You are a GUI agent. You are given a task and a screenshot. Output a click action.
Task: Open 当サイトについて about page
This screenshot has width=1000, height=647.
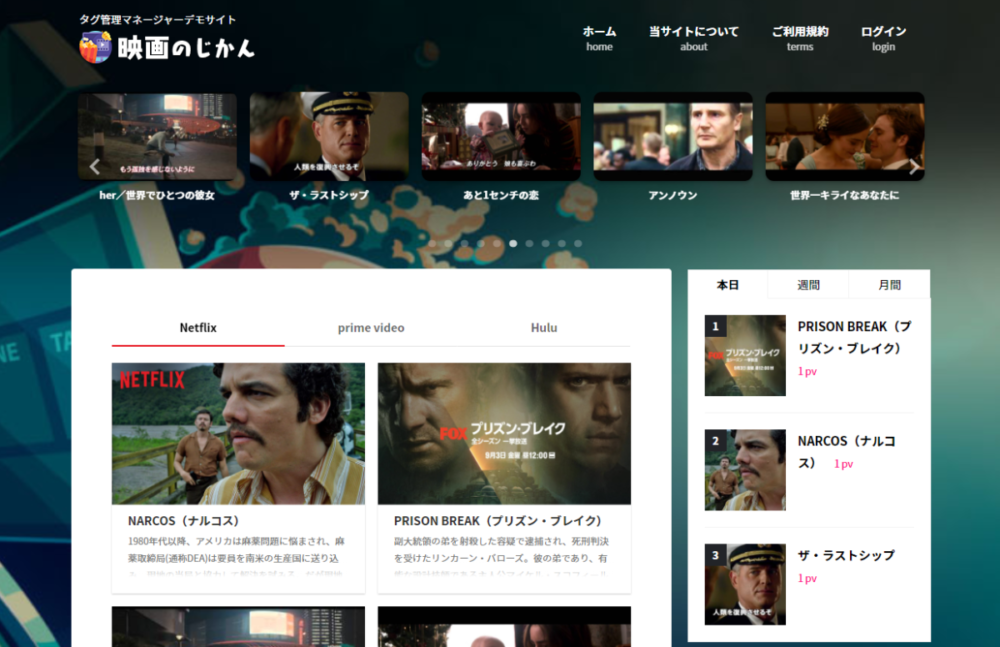[694, 38]
